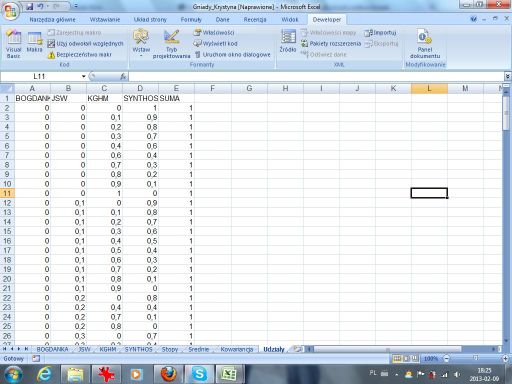Expand the formula bar
The image size is (512, 384).
pyautogui.click(x=507, y=77)
